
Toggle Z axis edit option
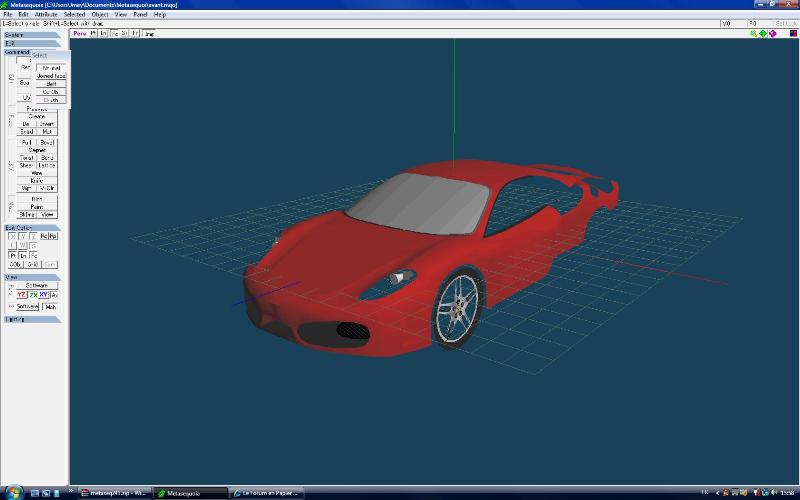pyautogui.click(x=33, y=236)
